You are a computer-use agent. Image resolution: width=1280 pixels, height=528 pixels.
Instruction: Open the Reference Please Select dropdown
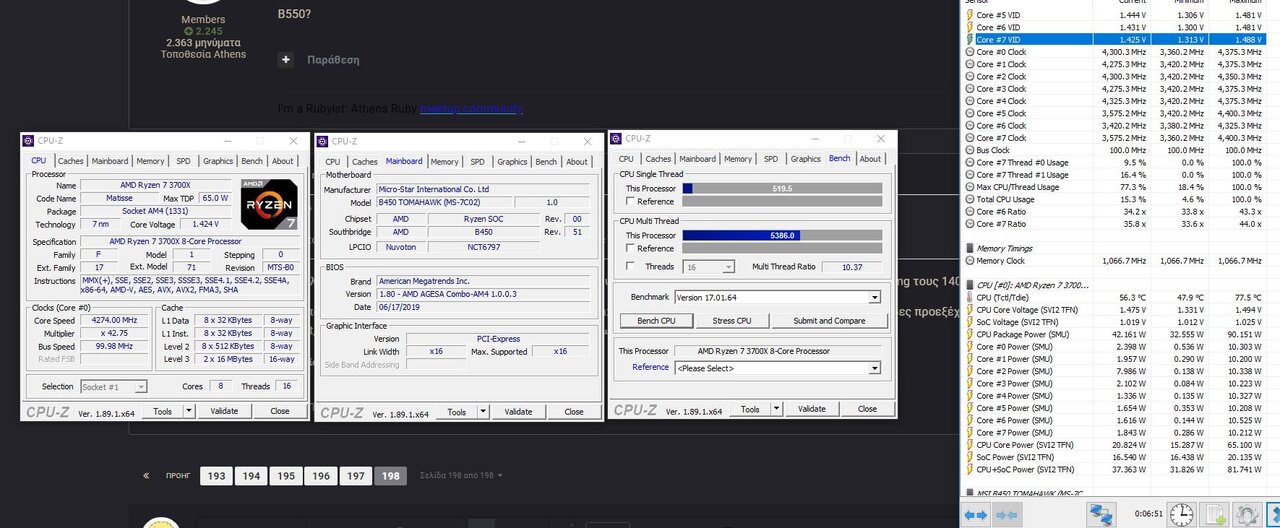pyautogui.click(x=875, y=368)
